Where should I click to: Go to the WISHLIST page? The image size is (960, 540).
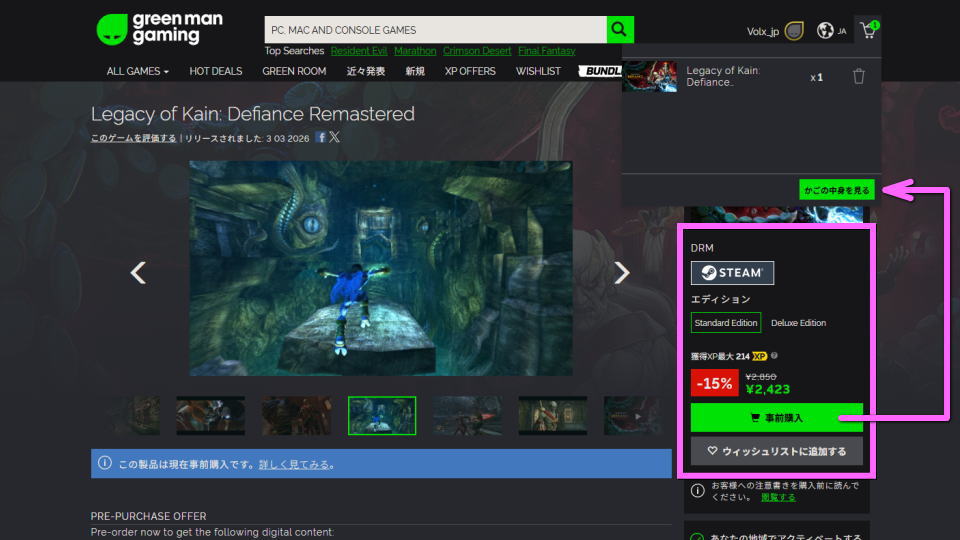click(x=538, y=71)
